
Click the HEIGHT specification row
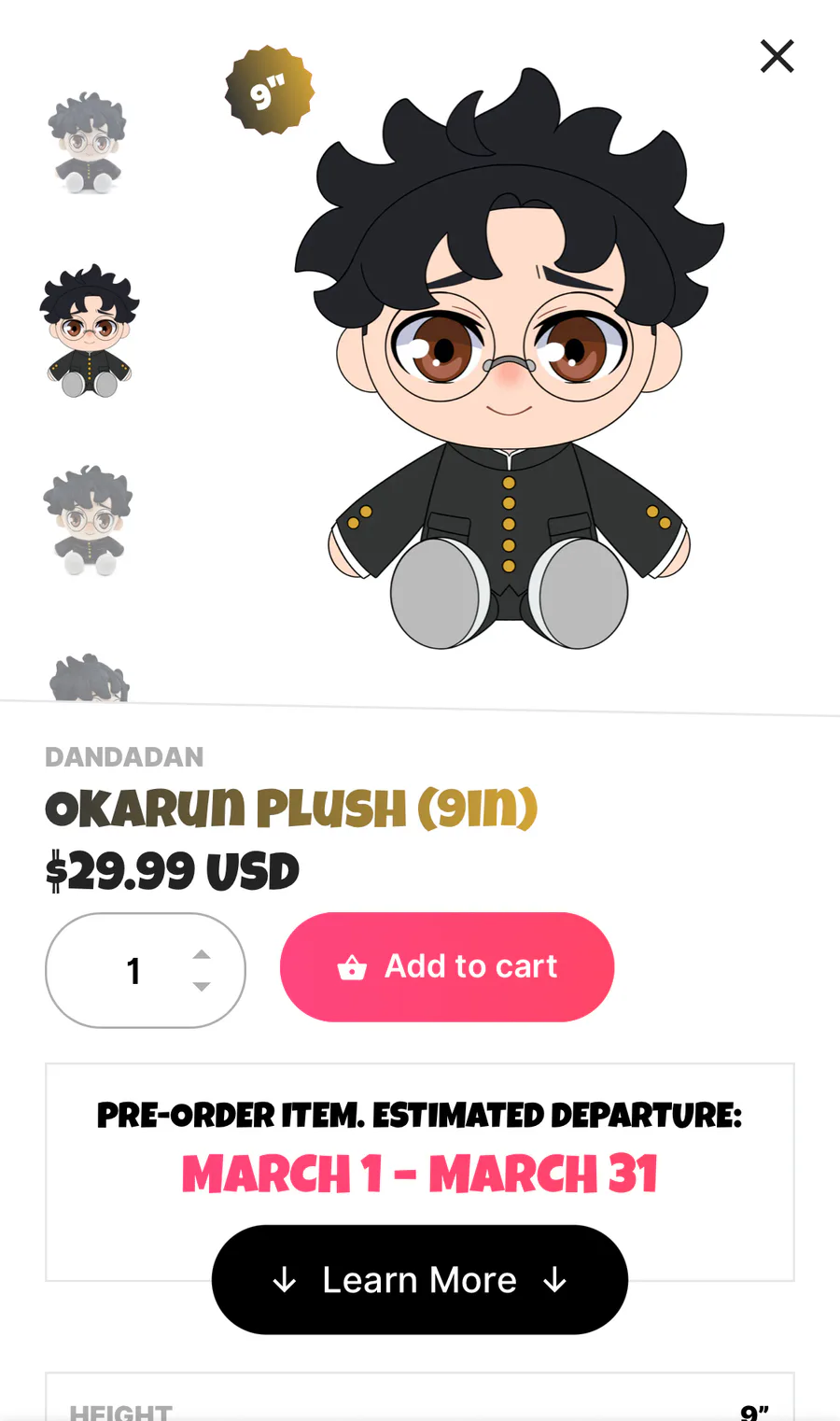[420, 1400]
